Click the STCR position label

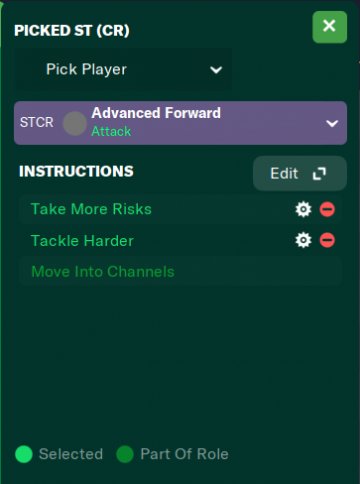tap(37, 122)
